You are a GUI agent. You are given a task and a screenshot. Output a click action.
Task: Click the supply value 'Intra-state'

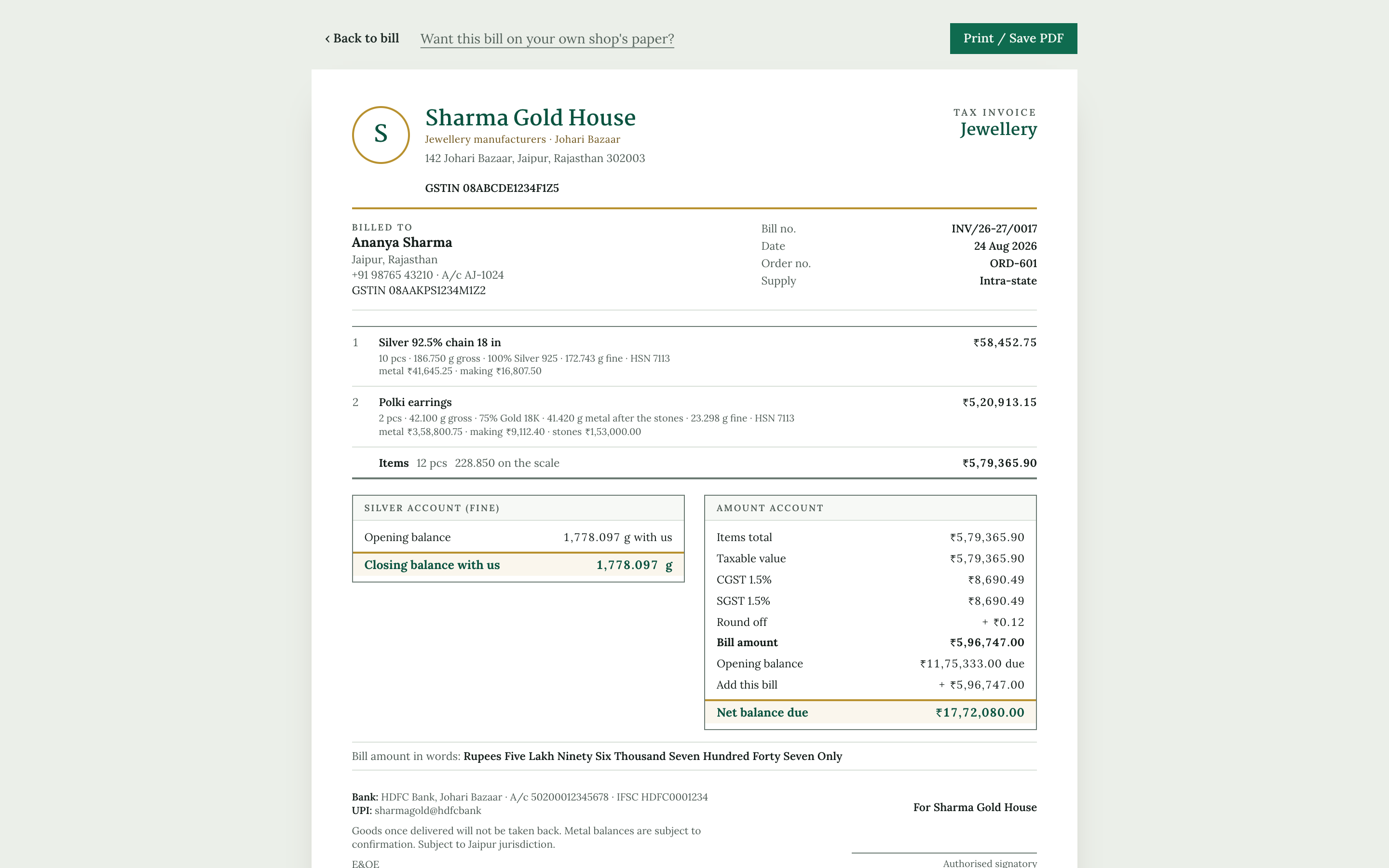(x=1008, y=281)
